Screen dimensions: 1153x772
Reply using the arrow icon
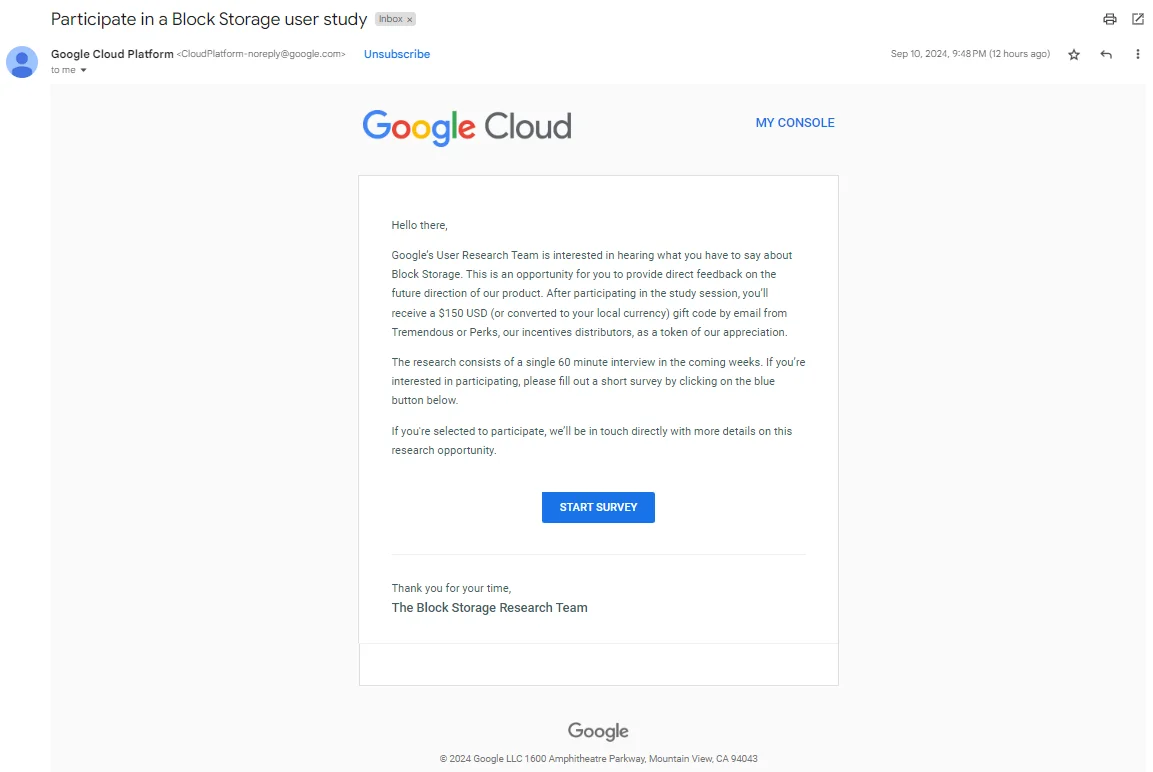pyautogui.click(x=1106, y=54)
